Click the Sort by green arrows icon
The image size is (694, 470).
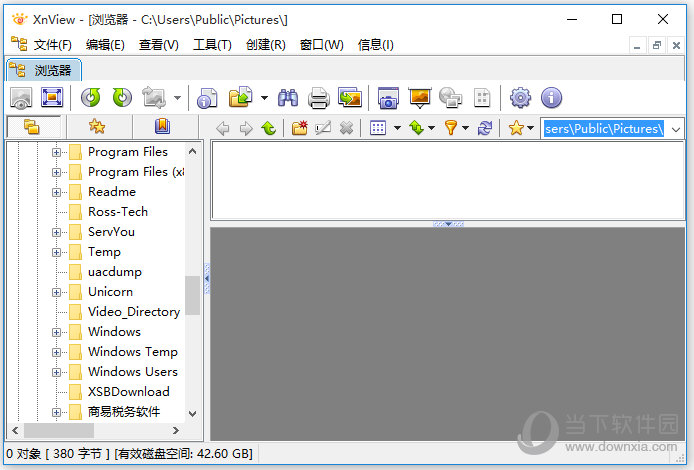(x=416, y=128)
